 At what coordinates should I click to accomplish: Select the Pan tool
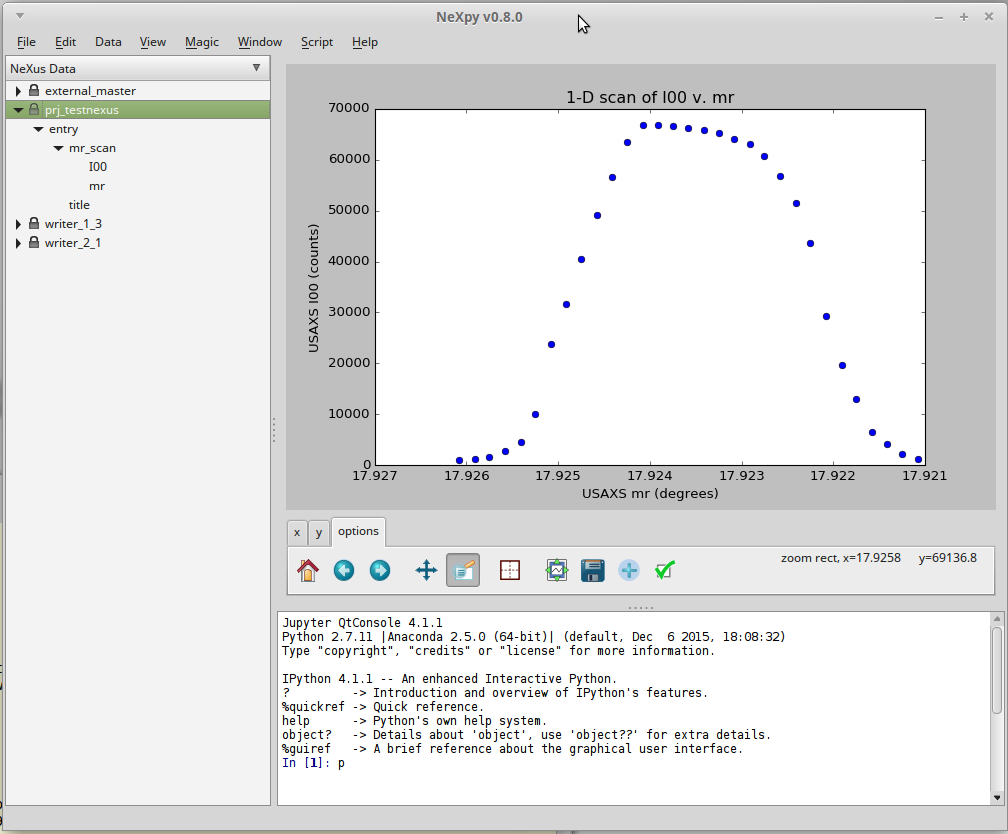pyautogui.click(x=425, y=570)
